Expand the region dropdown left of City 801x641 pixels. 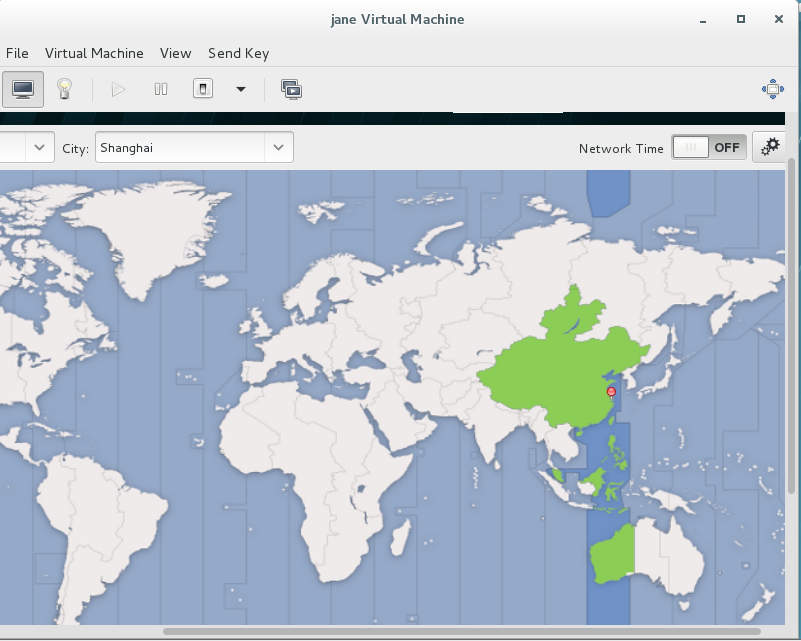pos(39,148)
